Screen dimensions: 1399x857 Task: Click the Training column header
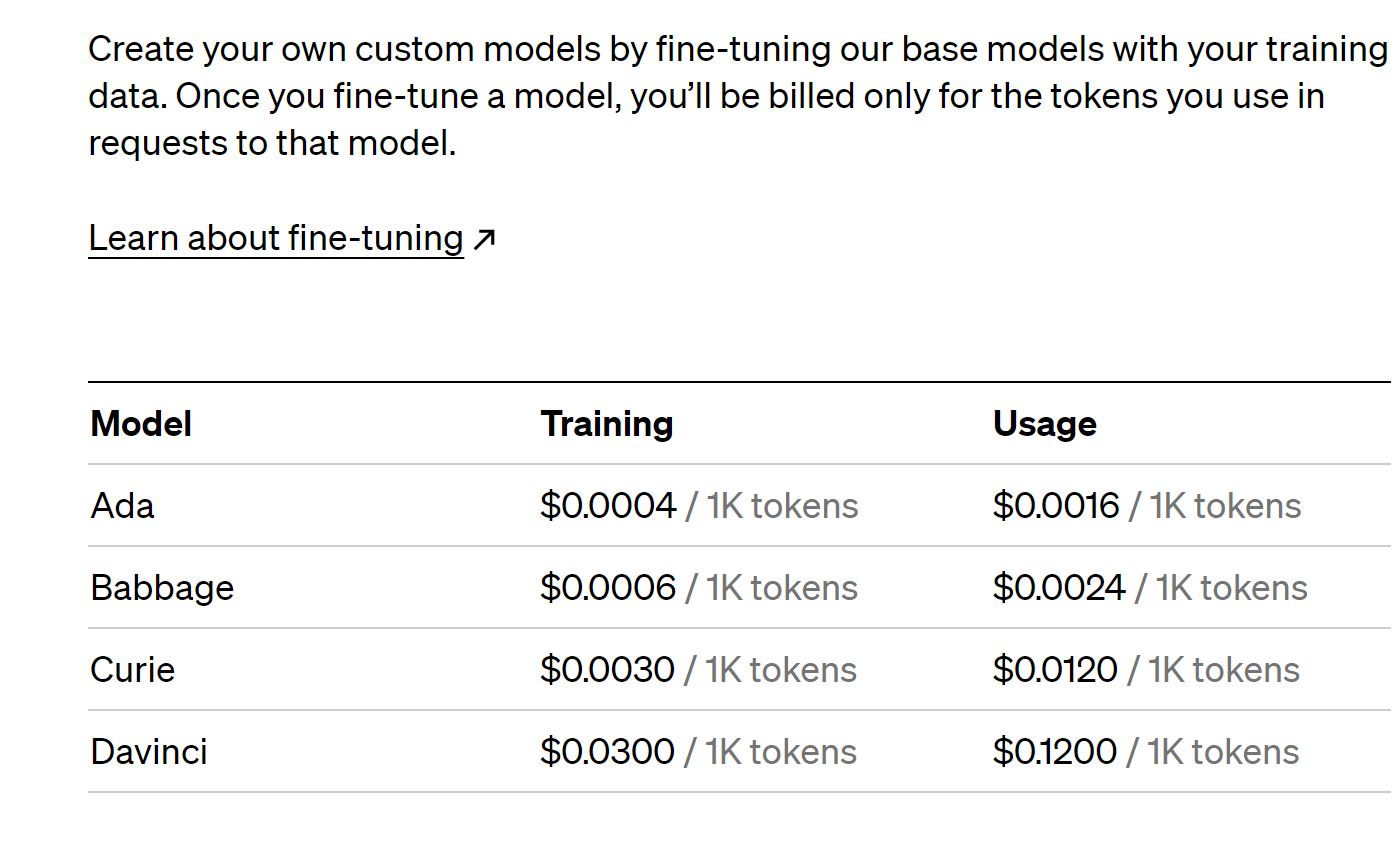coord(607,424)
